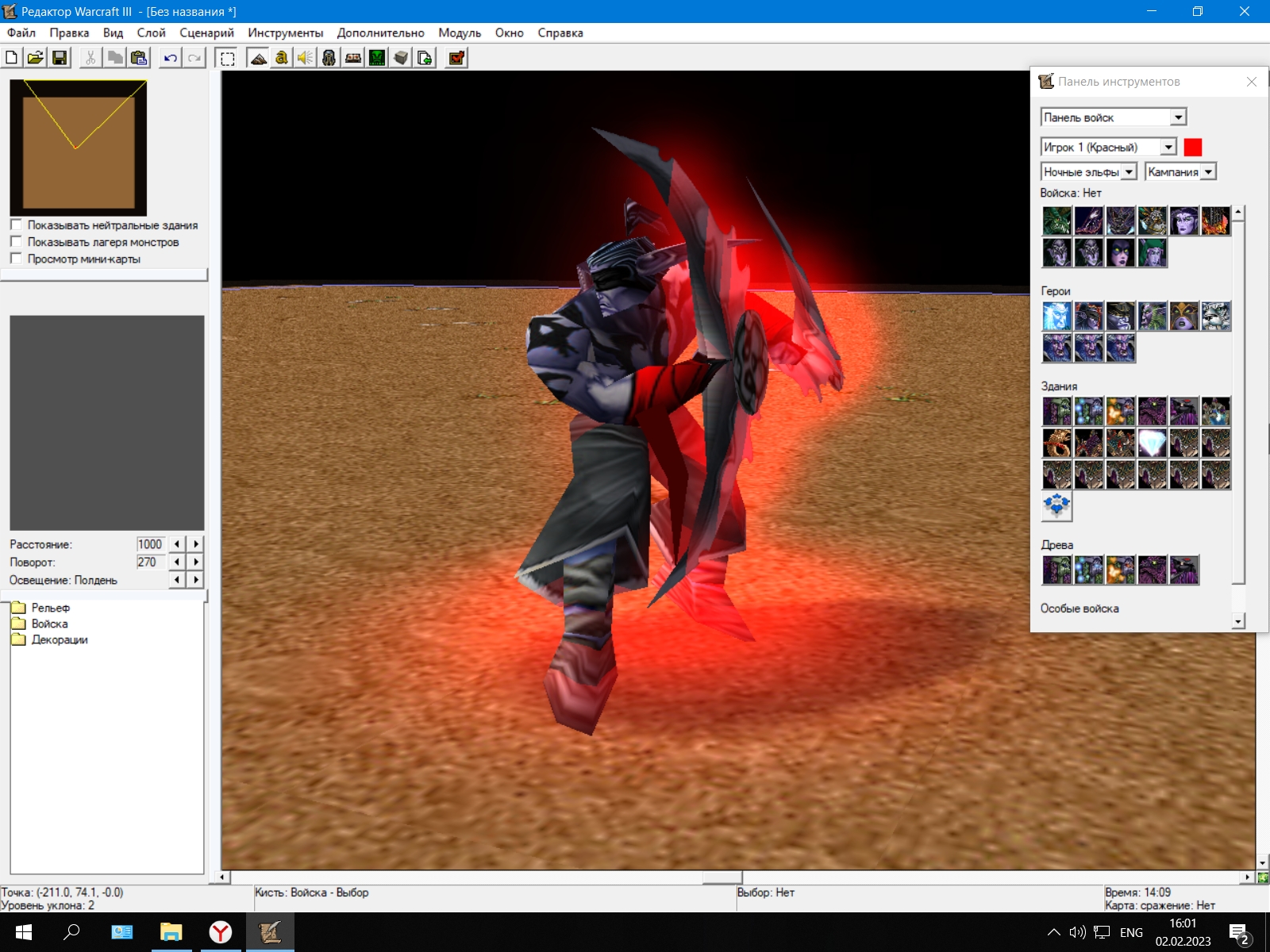Viewport: 1270px width, 952px height.
Task: Open File Explorer from taskbar
Action: (171, 932)
